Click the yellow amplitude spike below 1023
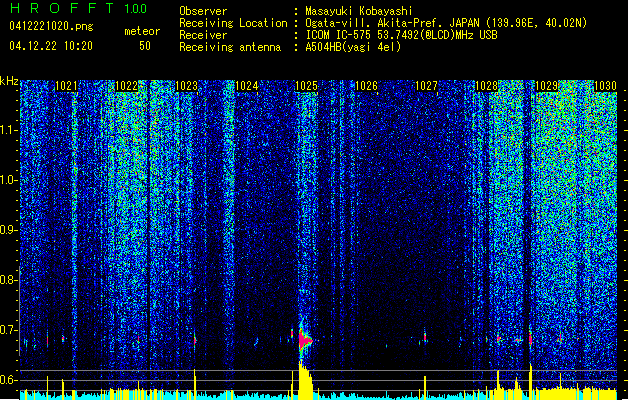Viewport: 629px width, 400px height. [x=195, y=384]
